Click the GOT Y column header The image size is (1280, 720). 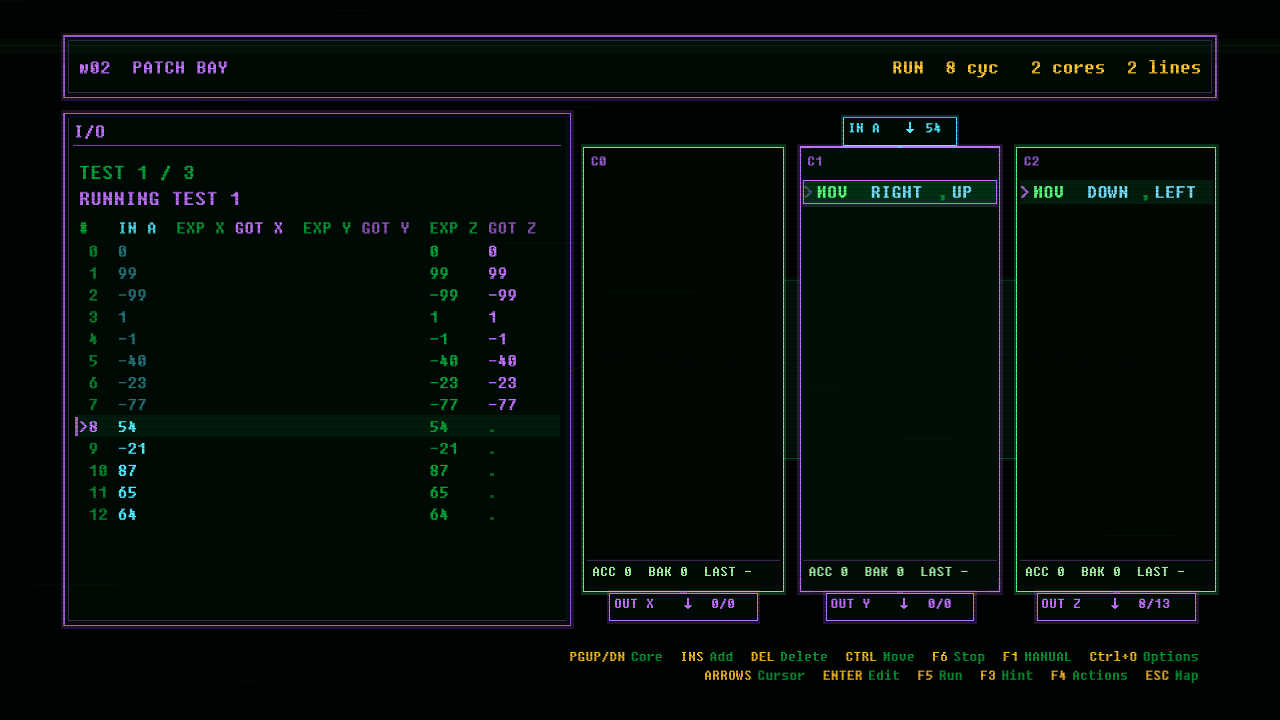click(386, 228)
